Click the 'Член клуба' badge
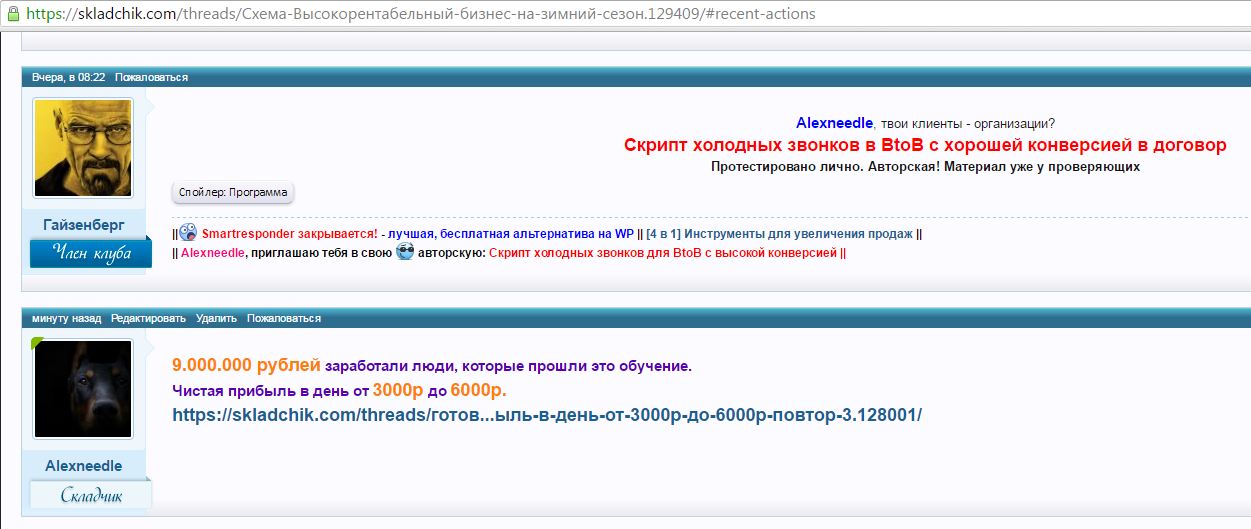The width and height of the screenshot is (1251, 529). (91, 253)
